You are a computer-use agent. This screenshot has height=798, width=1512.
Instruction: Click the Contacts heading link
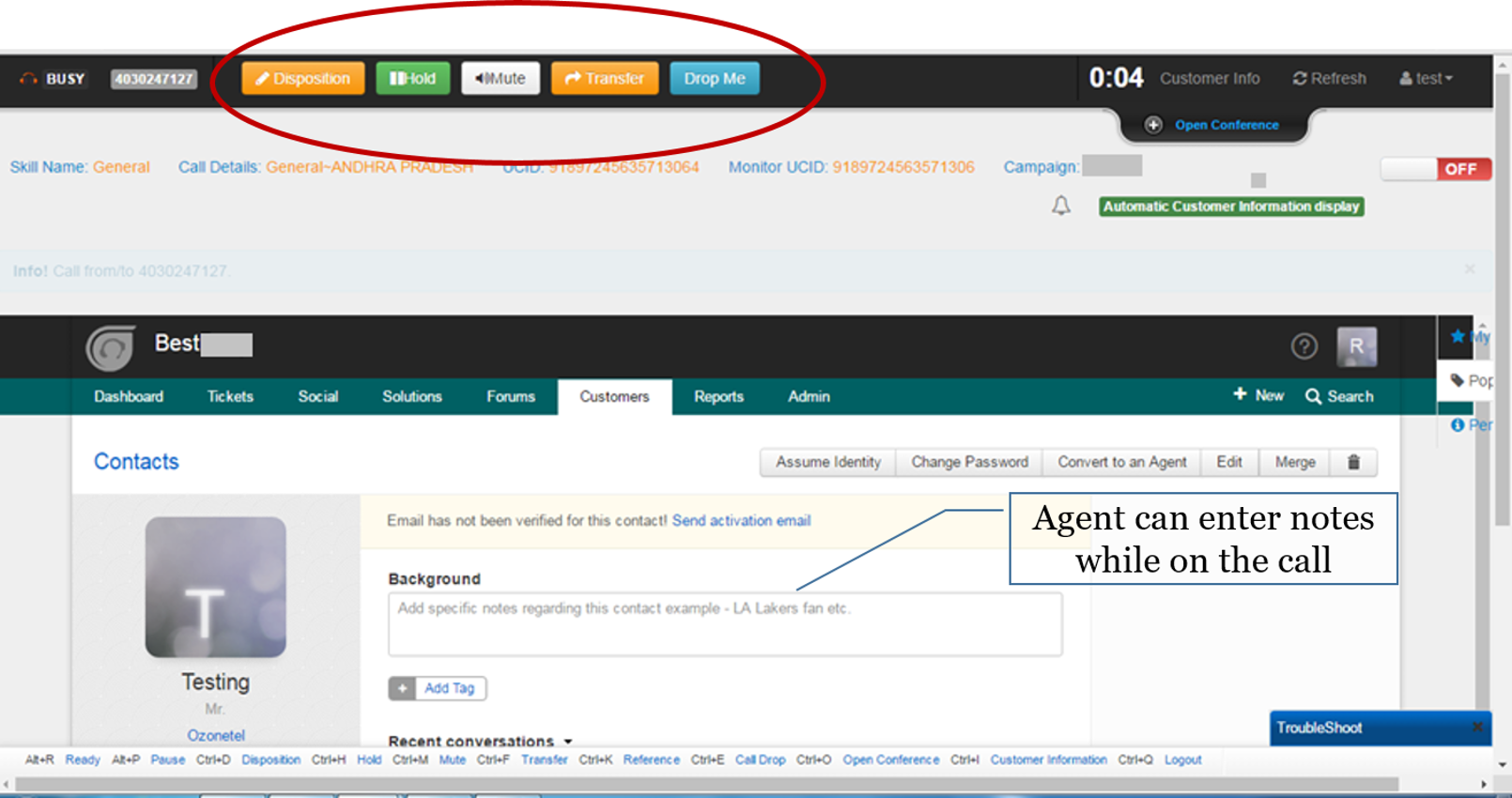[136, 461]
